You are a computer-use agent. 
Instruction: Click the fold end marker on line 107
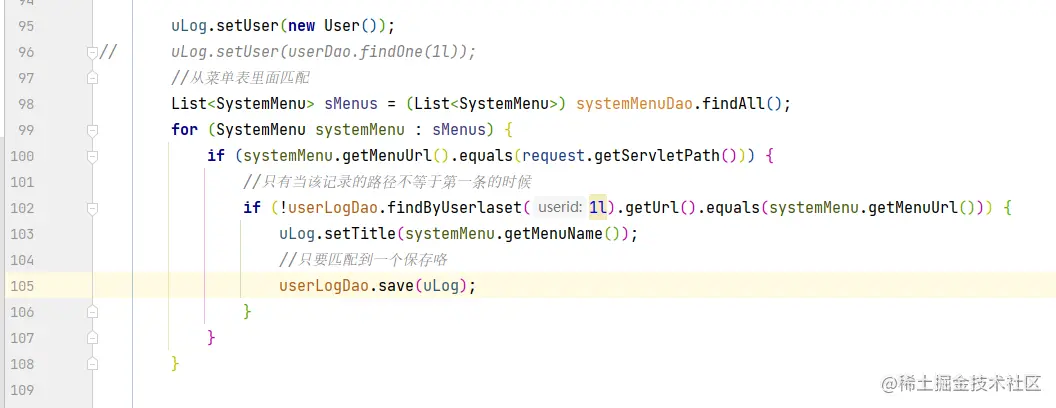[93, 338]
